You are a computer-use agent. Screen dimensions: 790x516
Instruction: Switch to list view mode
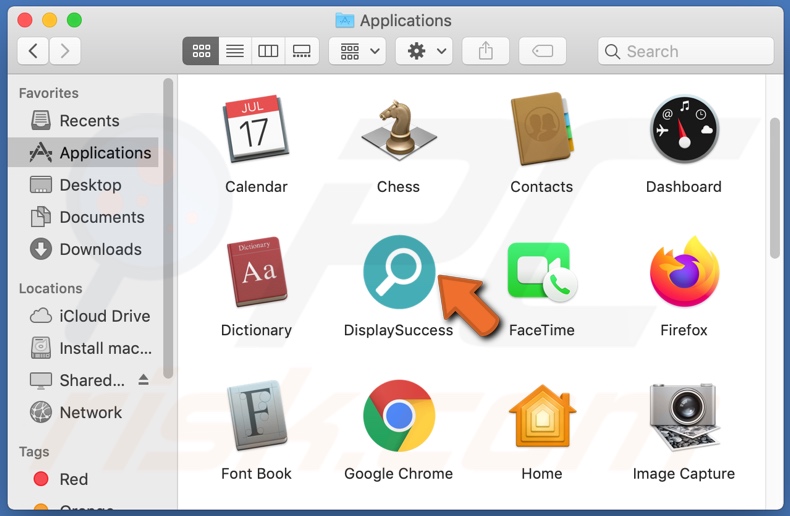coord(235,51)
